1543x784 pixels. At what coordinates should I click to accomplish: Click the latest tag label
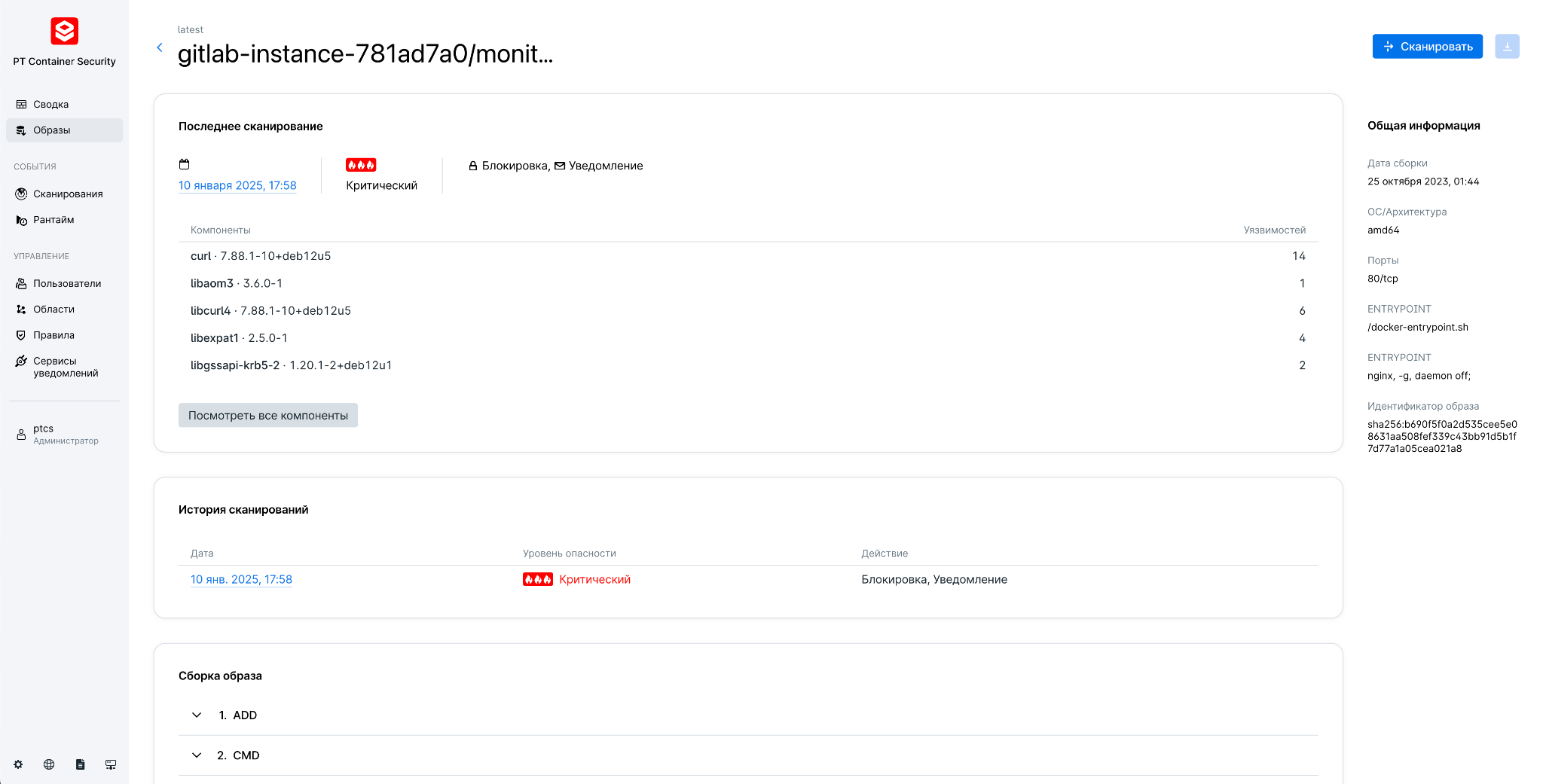(x=191, y=30)
